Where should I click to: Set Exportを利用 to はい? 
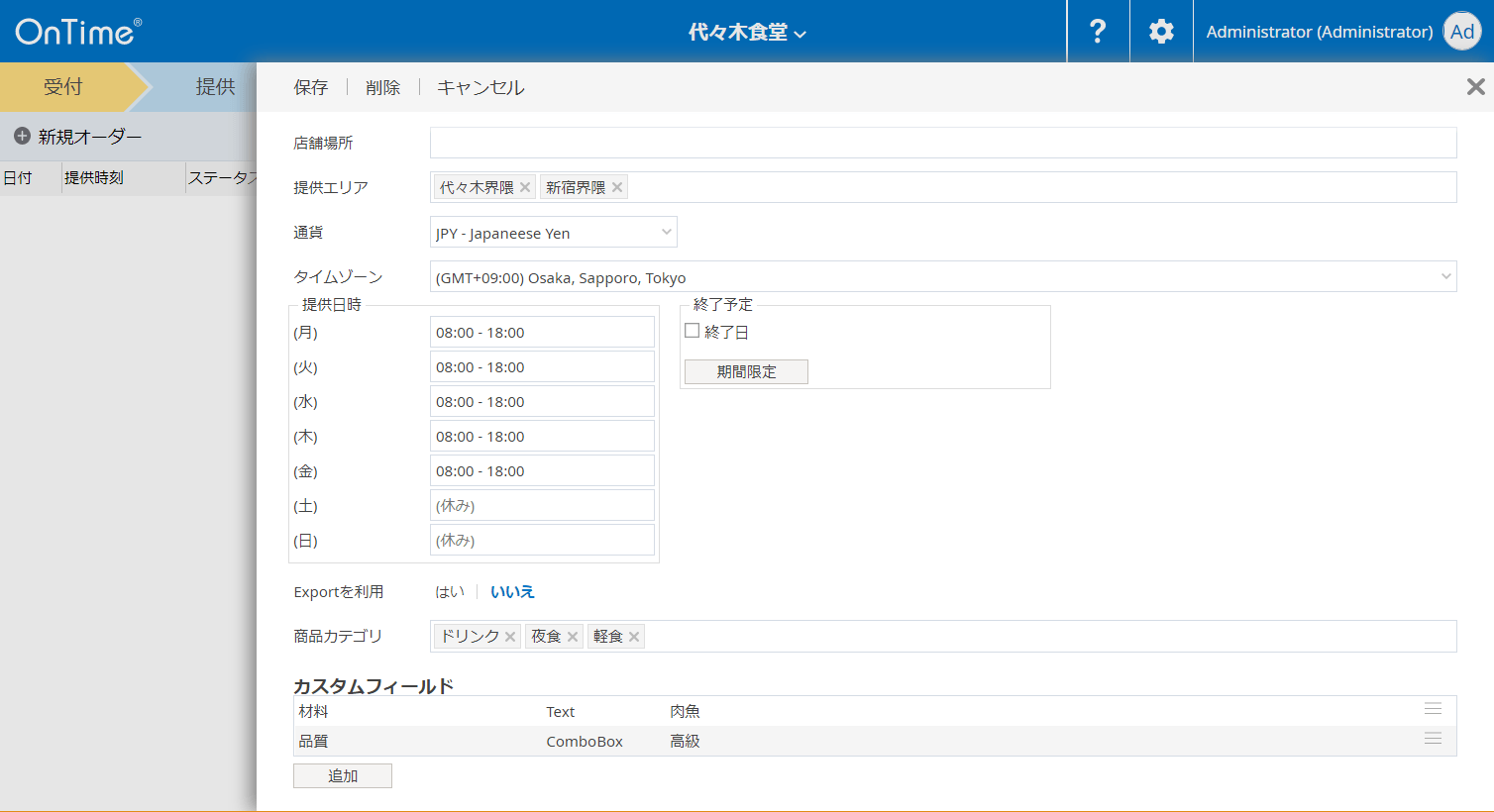[450, 592]
